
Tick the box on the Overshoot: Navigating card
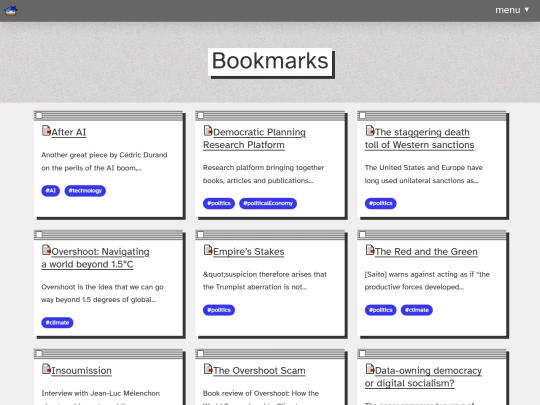39,235
